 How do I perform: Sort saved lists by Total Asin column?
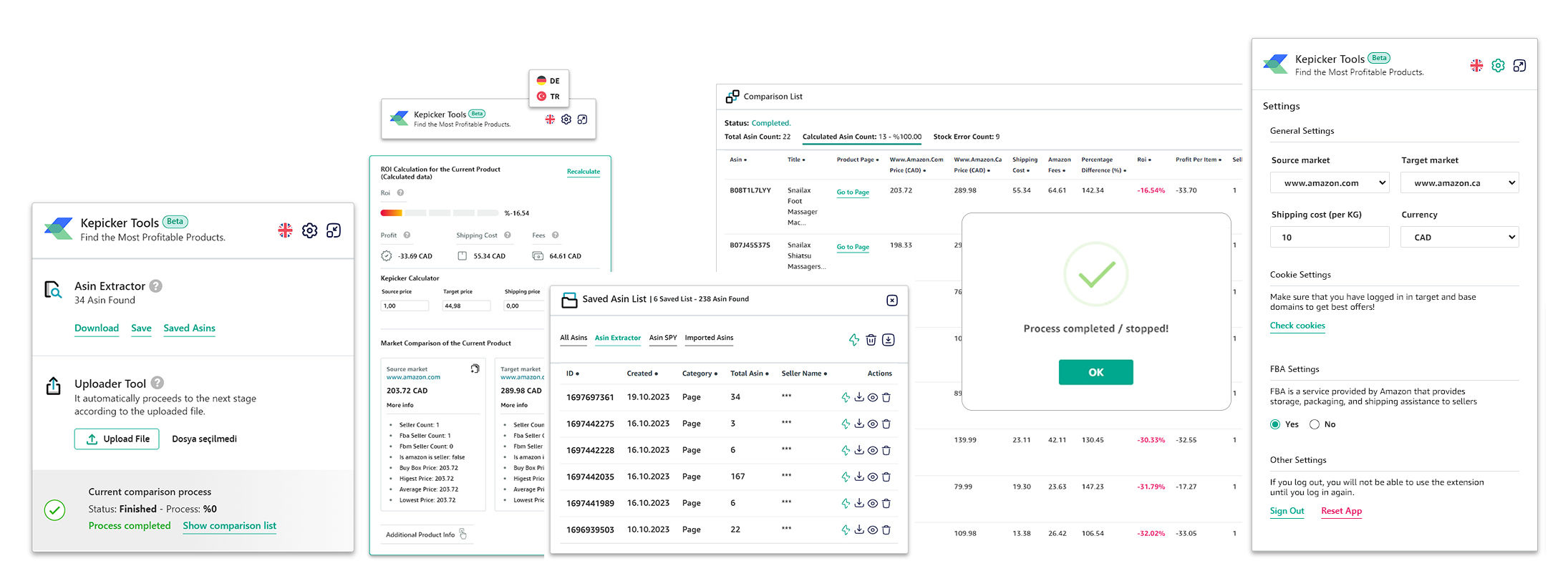coord(750,374)
